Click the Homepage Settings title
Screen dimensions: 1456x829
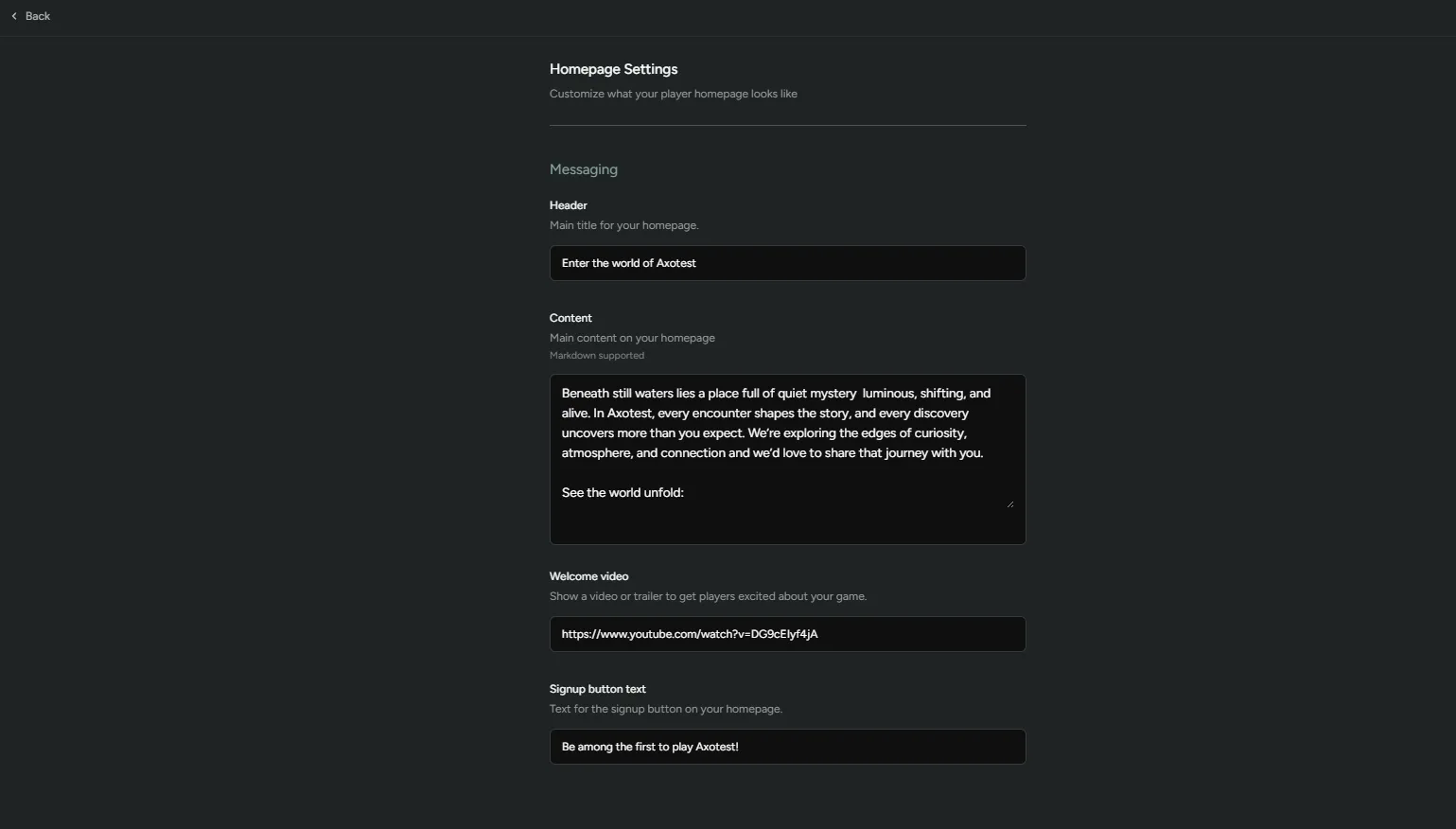pos(613,68)
